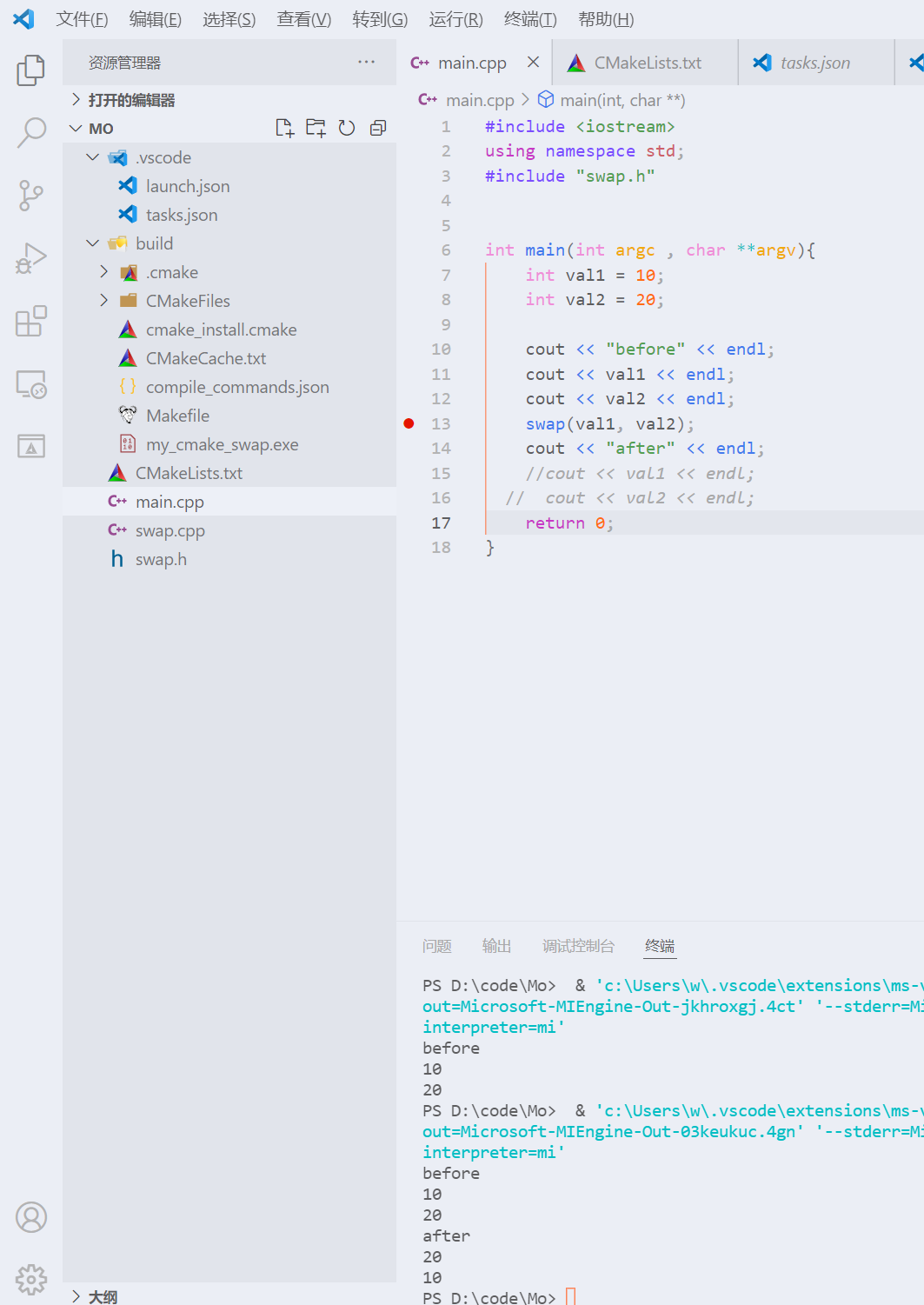Open CMakeCache.txt file
The image size is (924, 1305).
(x=229, y=358)
